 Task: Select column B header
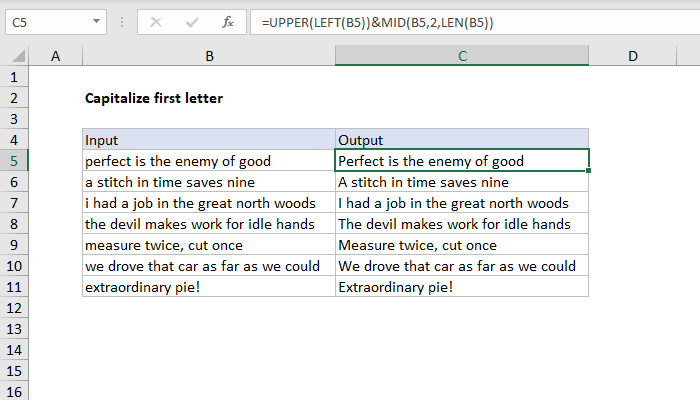(x=208, y=57)
